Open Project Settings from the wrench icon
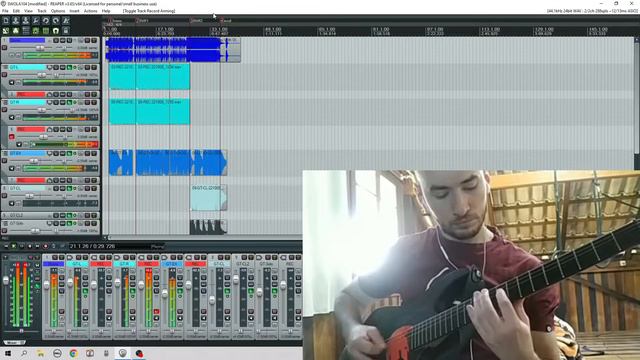The image size is (640, 360). [36, 20]
